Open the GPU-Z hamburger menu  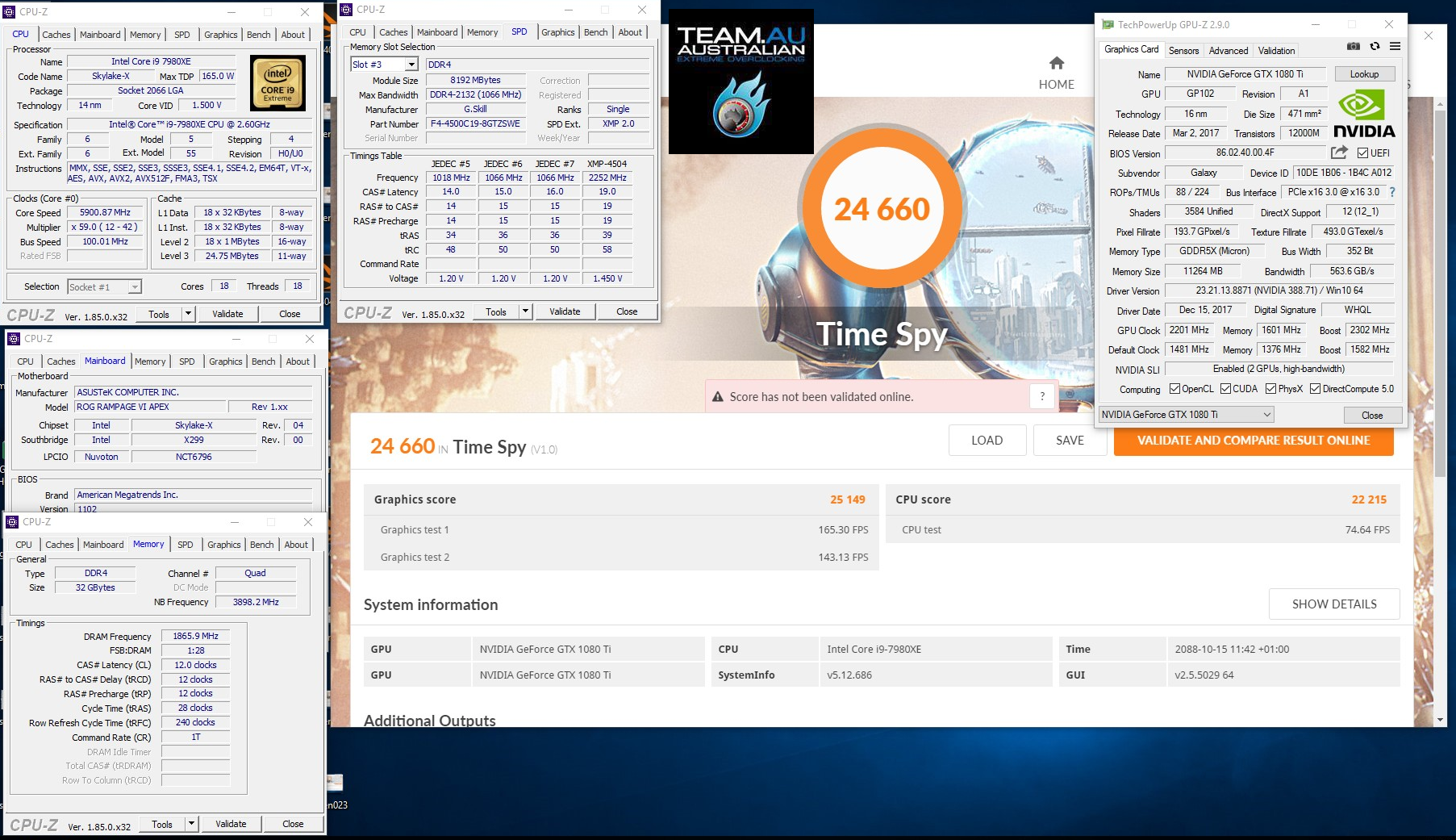(1395, 47)
